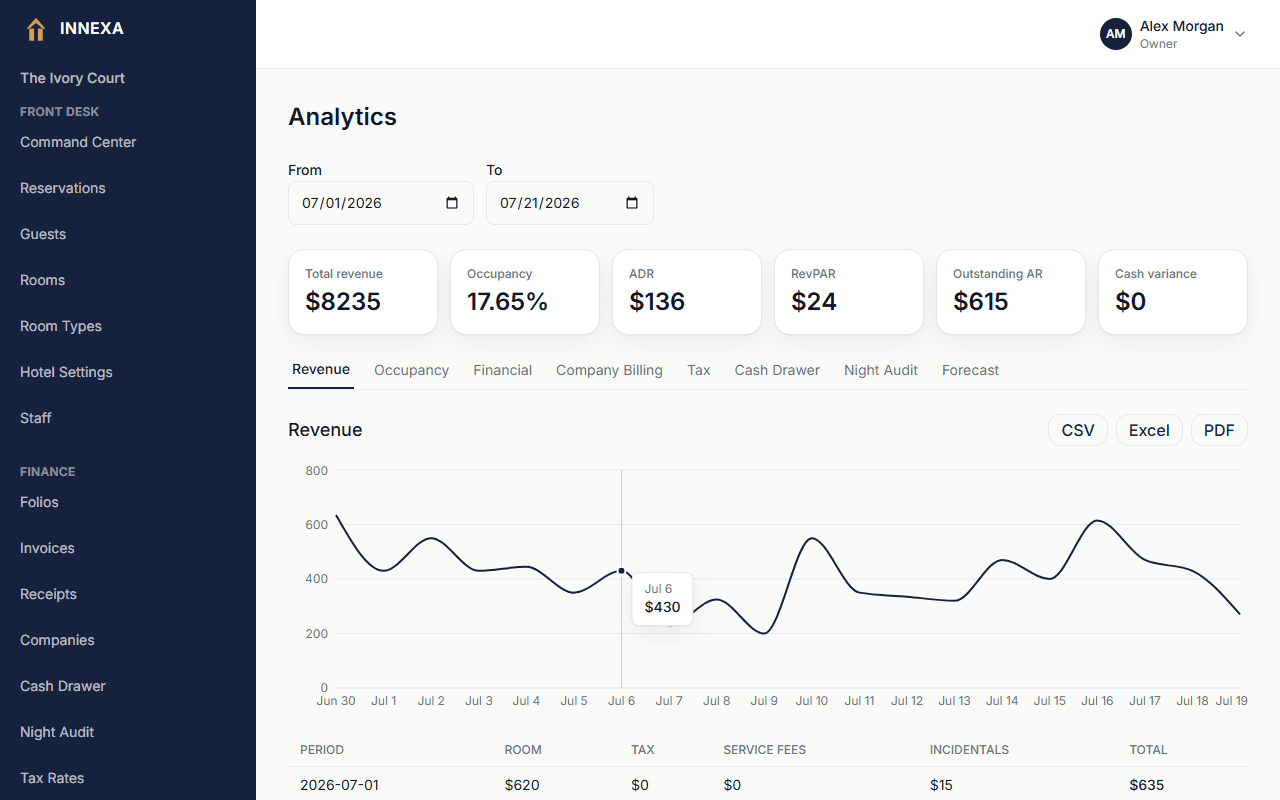Click the To date input field
Screen dimensions: 1280x800
pos(570,203)
